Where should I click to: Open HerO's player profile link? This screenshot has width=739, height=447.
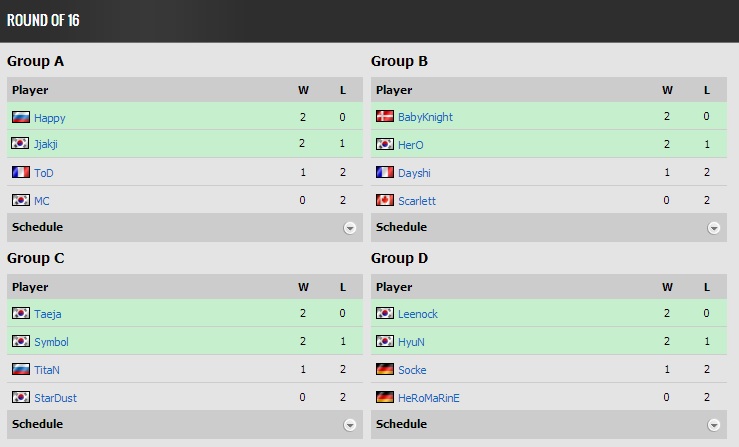click(411, 145)
